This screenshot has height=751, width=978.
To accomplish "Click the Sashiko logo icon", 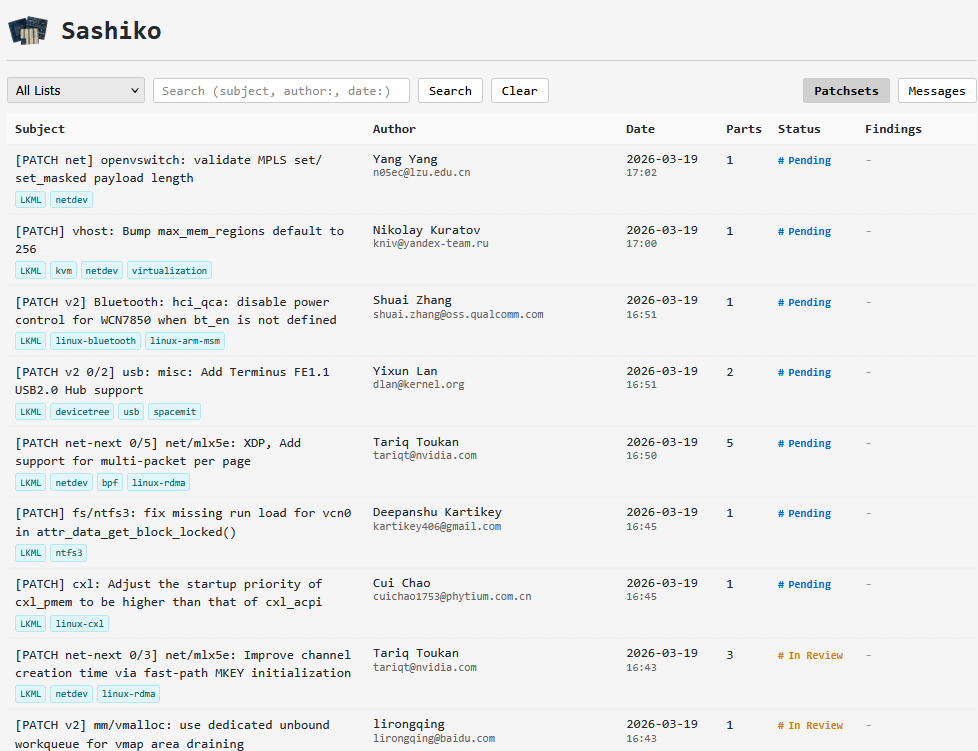I will pyautogui.click(x=28, y=31).
